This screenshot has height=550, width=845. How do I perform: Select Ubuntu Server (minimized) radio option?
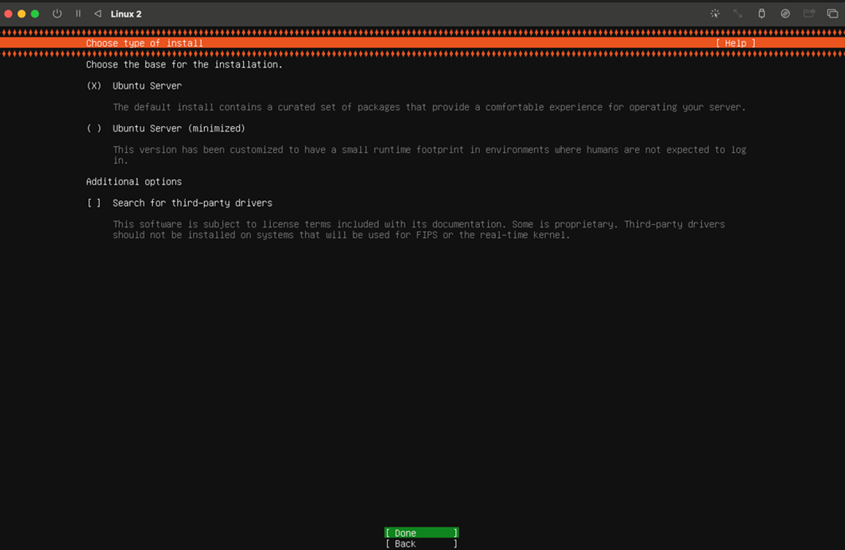(94, 128)
